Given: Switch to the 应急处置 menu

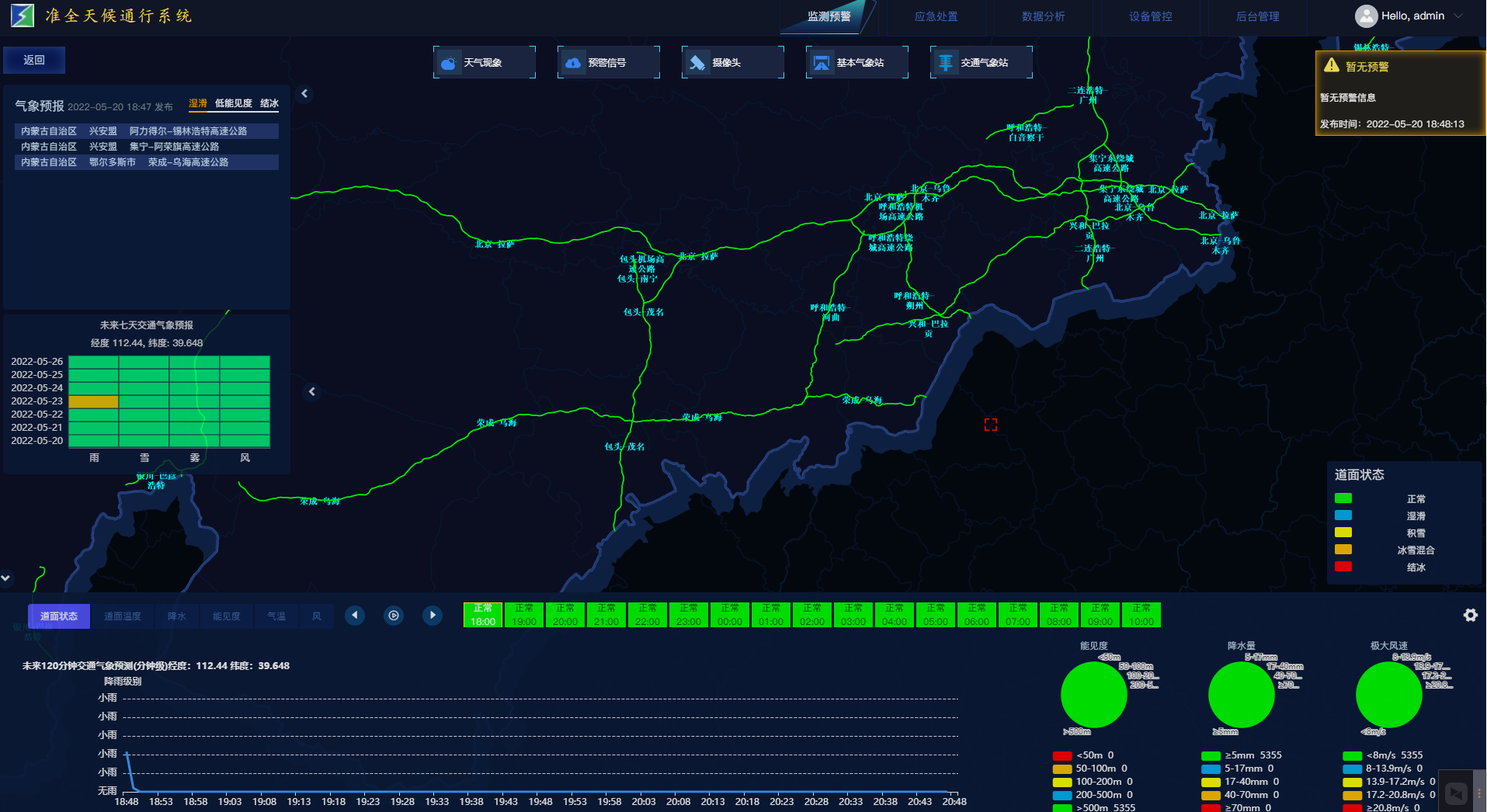Looking at the screenshot, I should 936,16.
